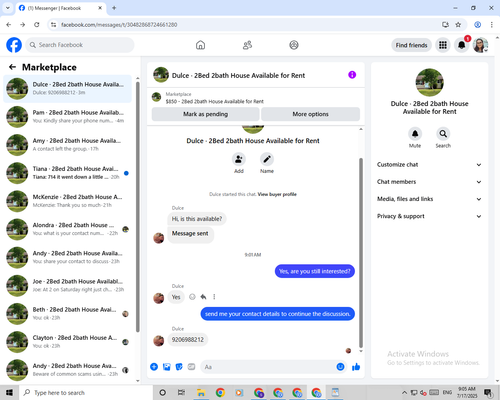The height and width of the screenshot is (400, 500).
Task: Open File Explorer from taskbar
Action: point(201,393)
